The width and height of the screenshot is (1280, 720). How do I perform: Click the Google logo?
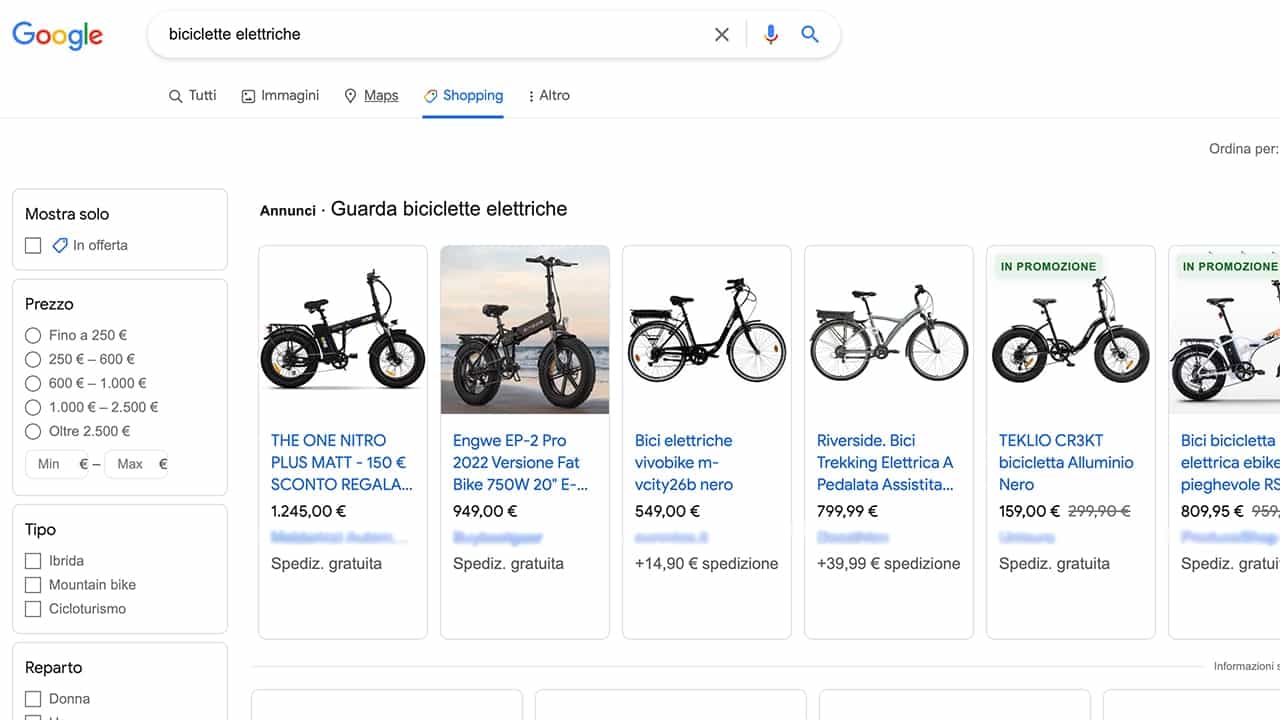click(x=57, y=35)
